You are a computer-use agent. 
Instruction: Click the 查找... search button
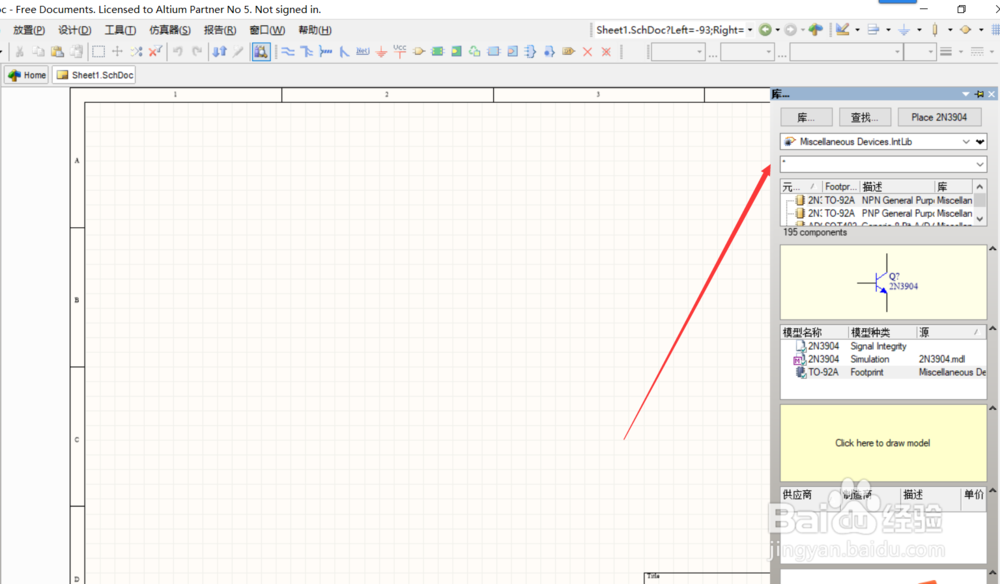865,117
